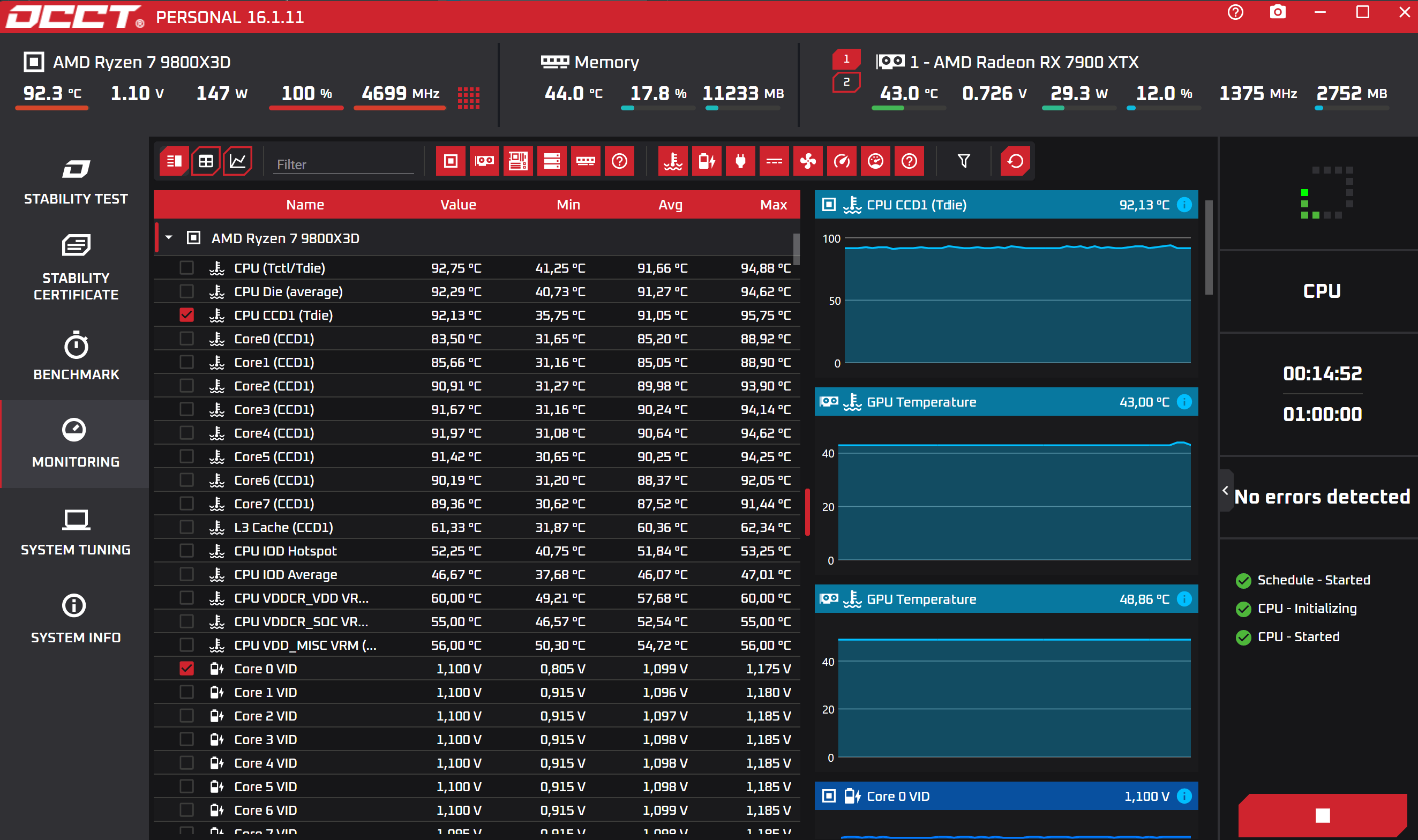Check the Core 1 VID checkbox
This screenshot has height=840, width=1418.
point(187,692)
